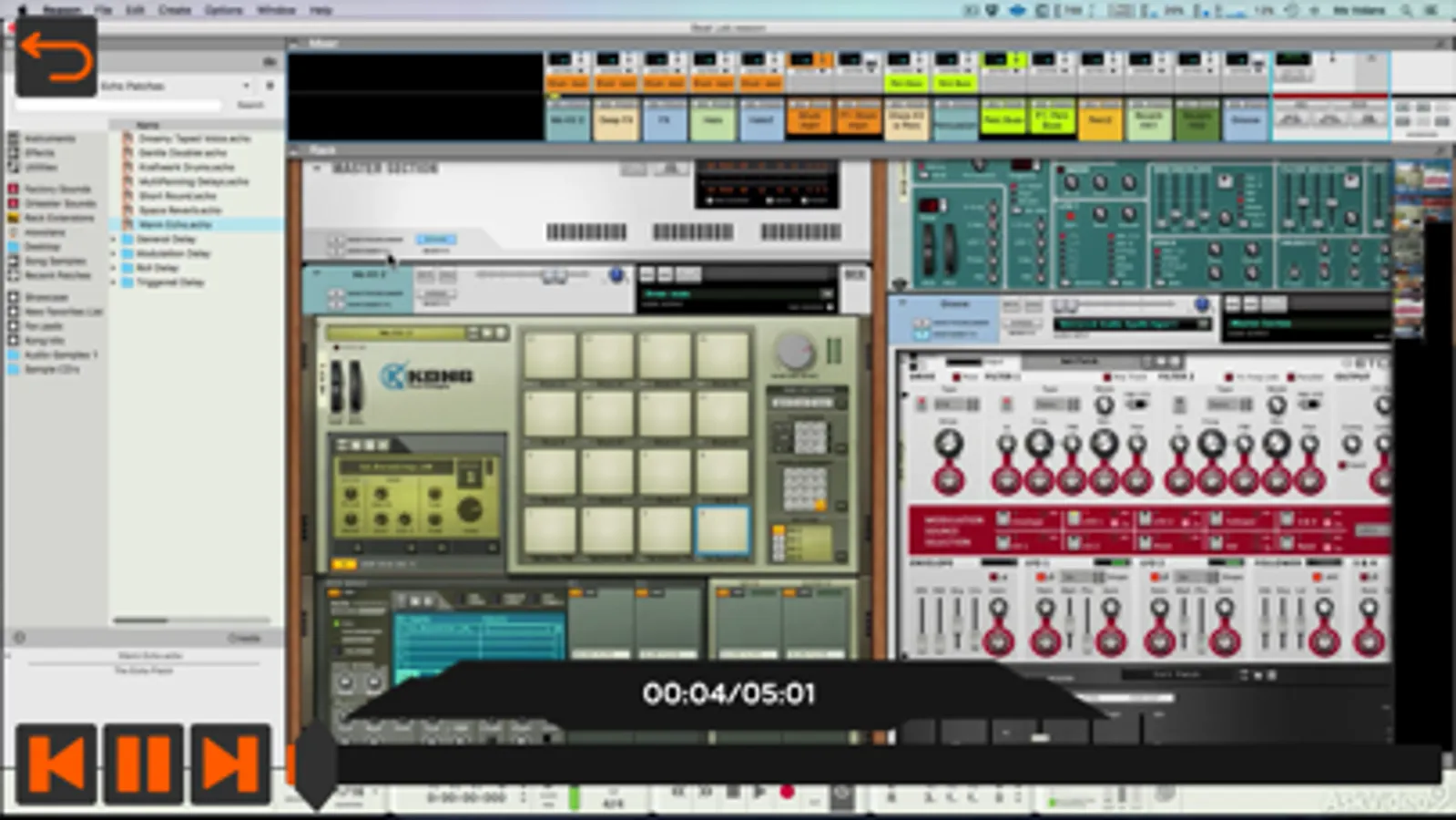Open the Rack Extensions location

[x=58, y=218]
